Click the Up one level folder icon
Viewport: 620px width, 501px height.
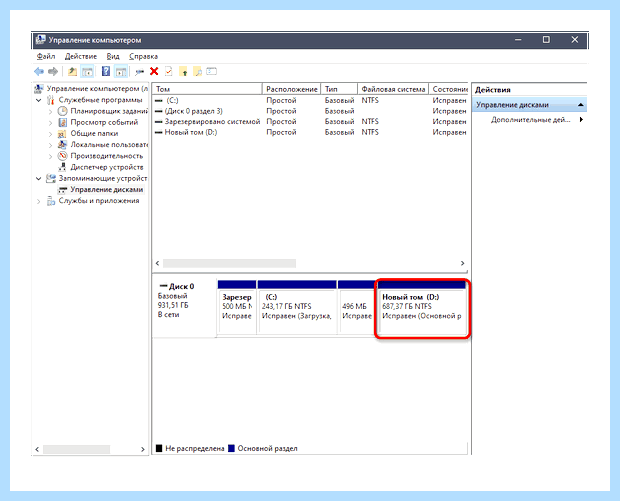(72, 72)
